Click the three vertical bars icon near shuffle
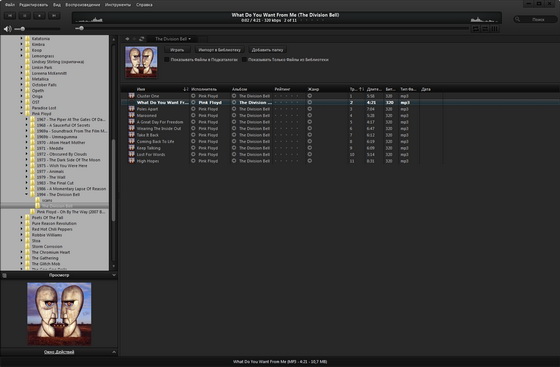Viewport: 560px width, 367px height. pyautogui.click(x=495, y=29)
